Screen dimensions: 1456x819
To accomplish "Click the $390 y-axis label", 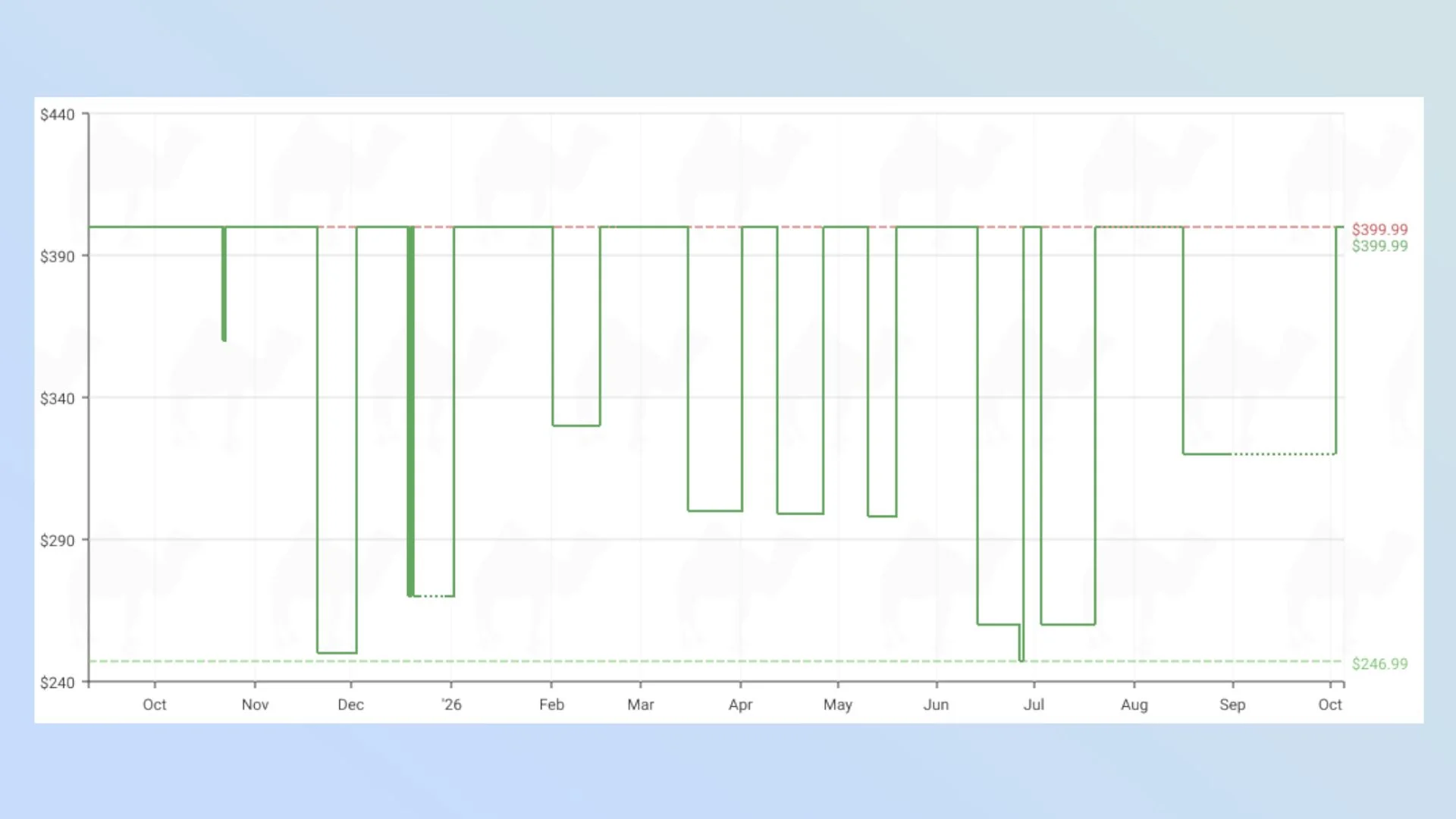I will point(58,256).
